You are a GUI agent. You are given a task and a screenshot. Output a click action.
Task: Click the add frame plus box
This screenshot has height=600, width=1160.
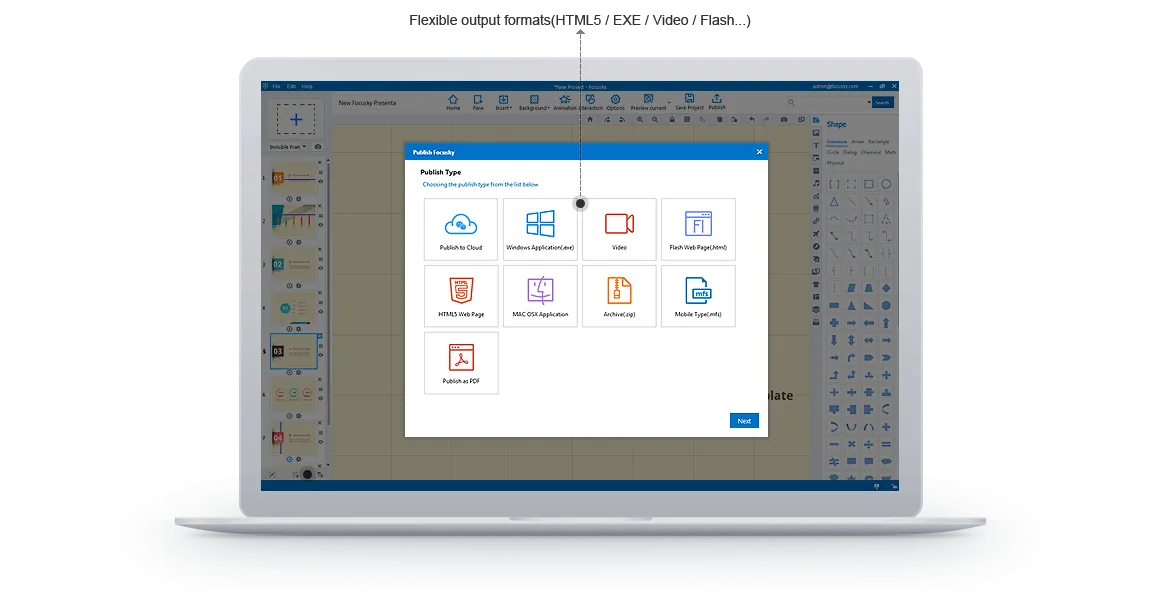click(x=296, y=119)
